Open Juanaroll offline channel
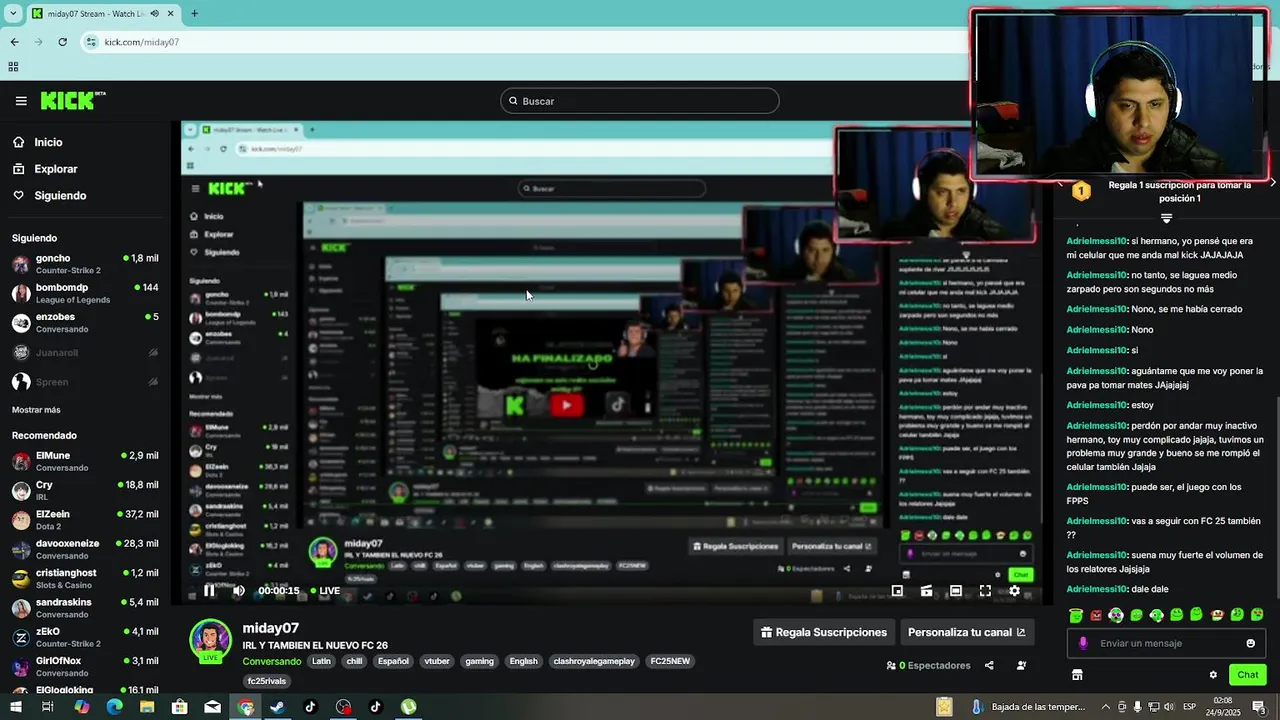 [x=85, y=352]
